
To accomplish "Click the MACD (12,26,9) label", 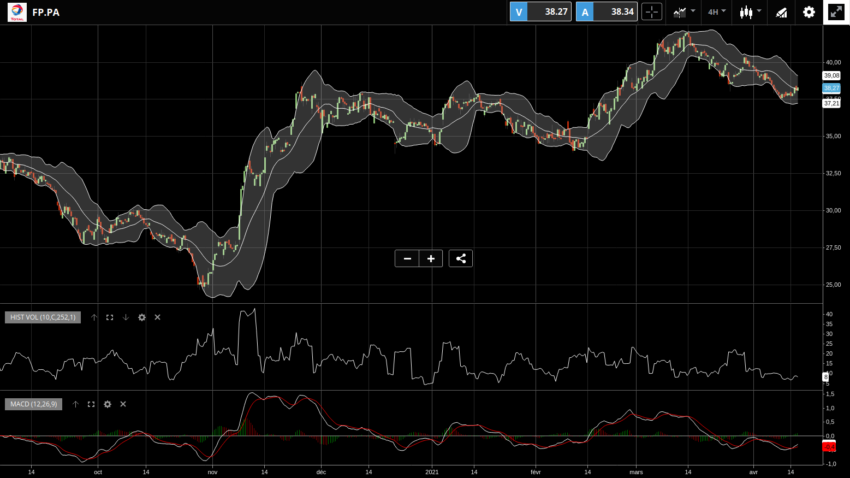I will click(x=33, y=404).
